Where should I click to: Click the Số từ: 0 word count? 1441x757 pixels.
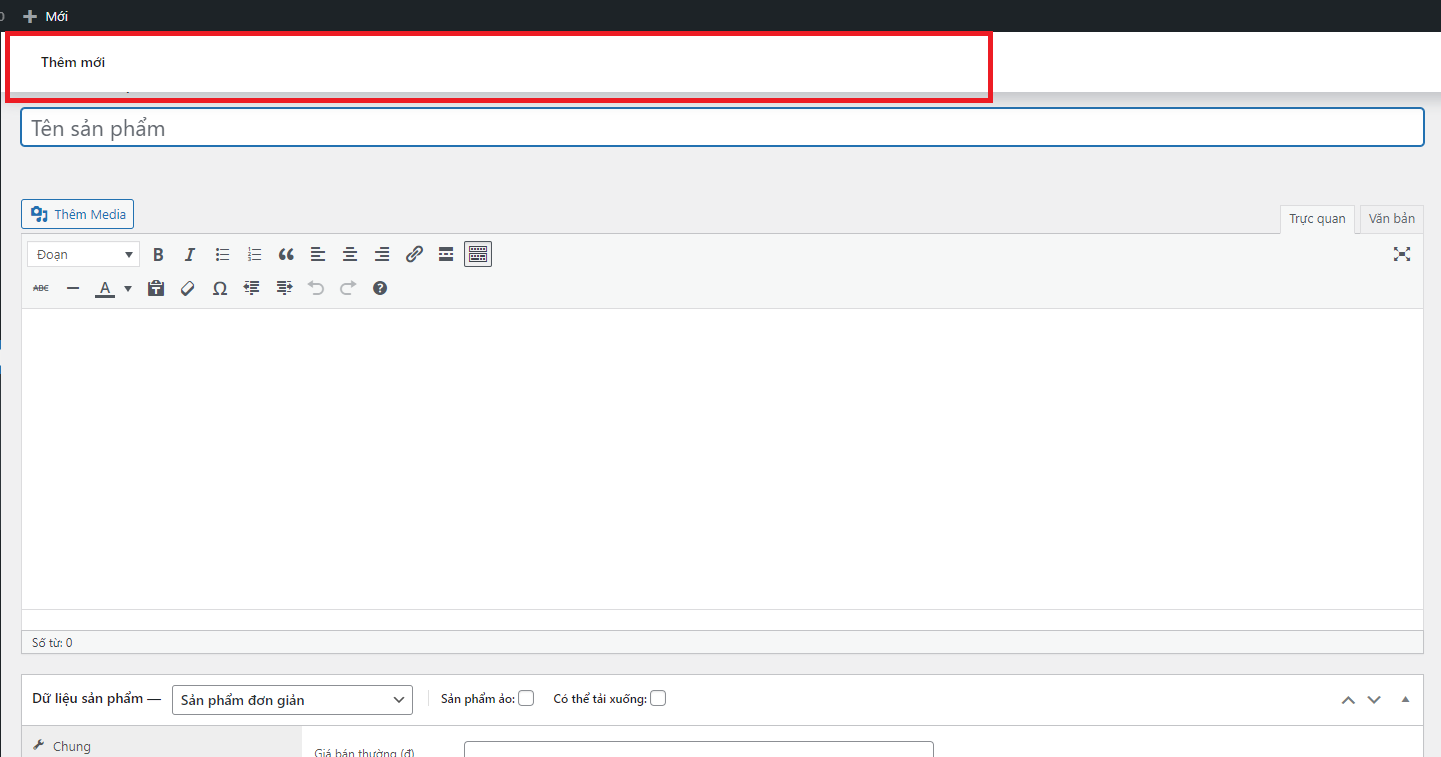(x=52, y=643)
